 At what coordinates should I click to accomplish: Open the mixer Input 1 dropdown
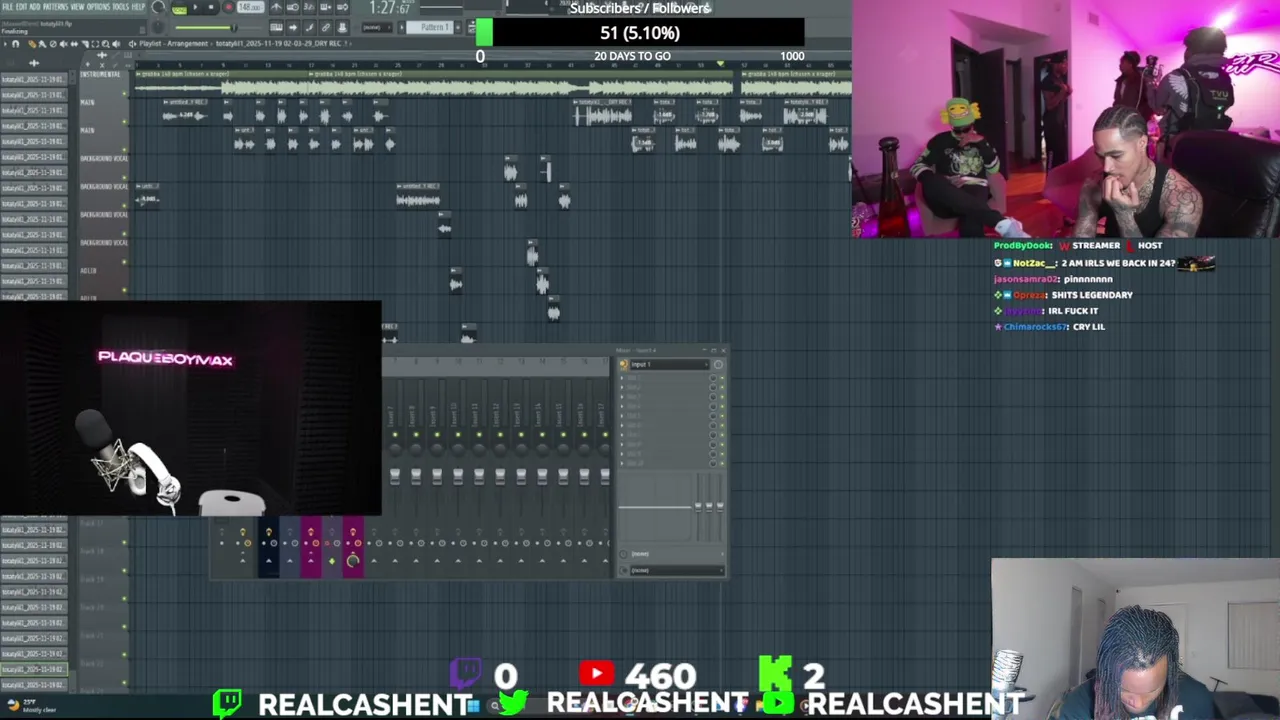point(670,364)
